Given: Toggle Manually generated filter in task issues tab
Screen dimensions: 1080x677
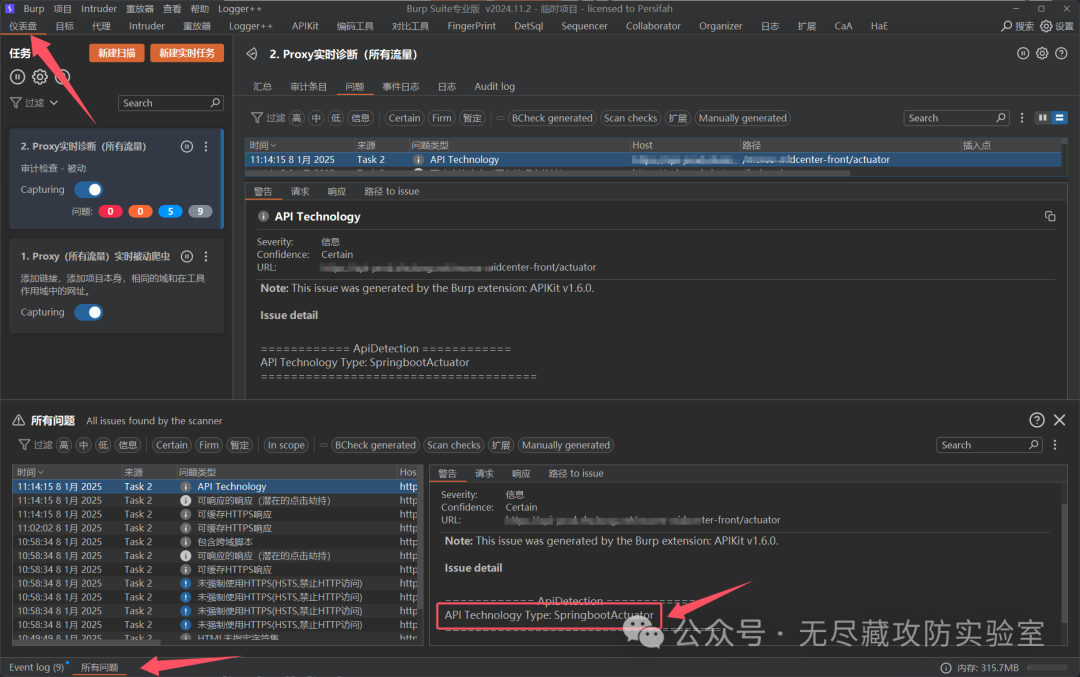Looking at the screenshot, I should coord(742,118).
